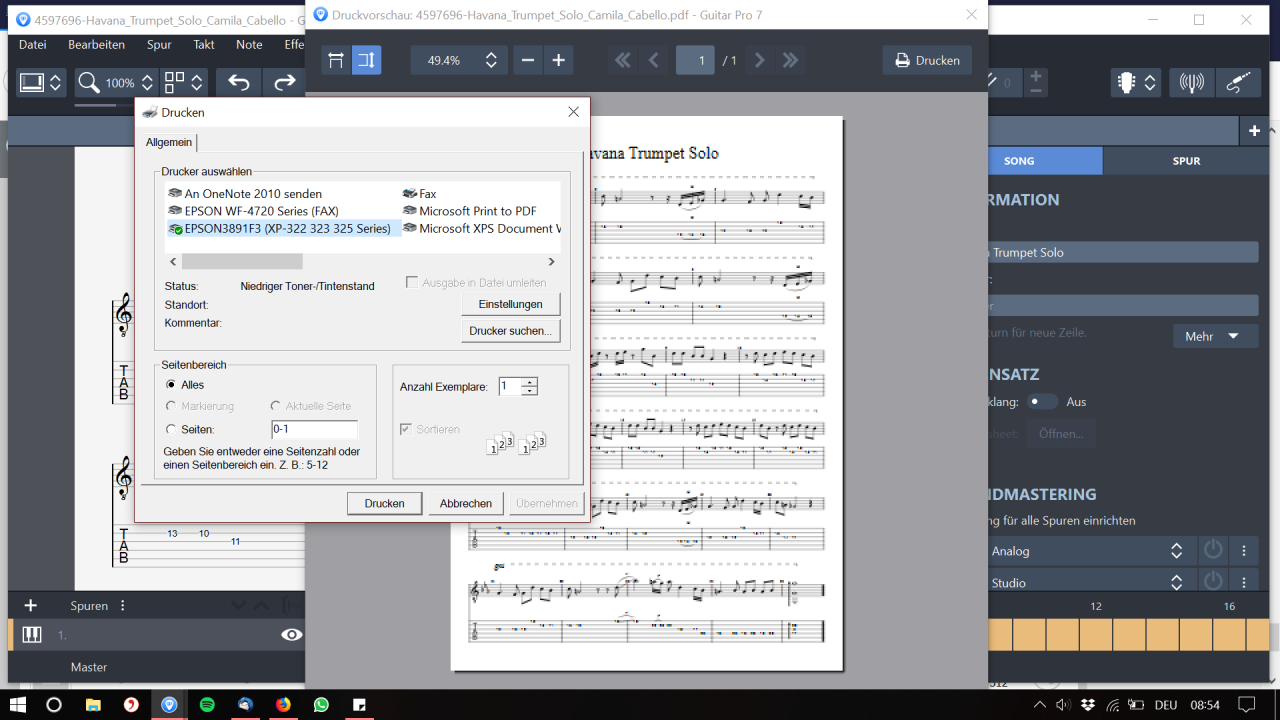Select fit-to-height view in print preview
Screen dimensions: 1280x720
(366, 60)
